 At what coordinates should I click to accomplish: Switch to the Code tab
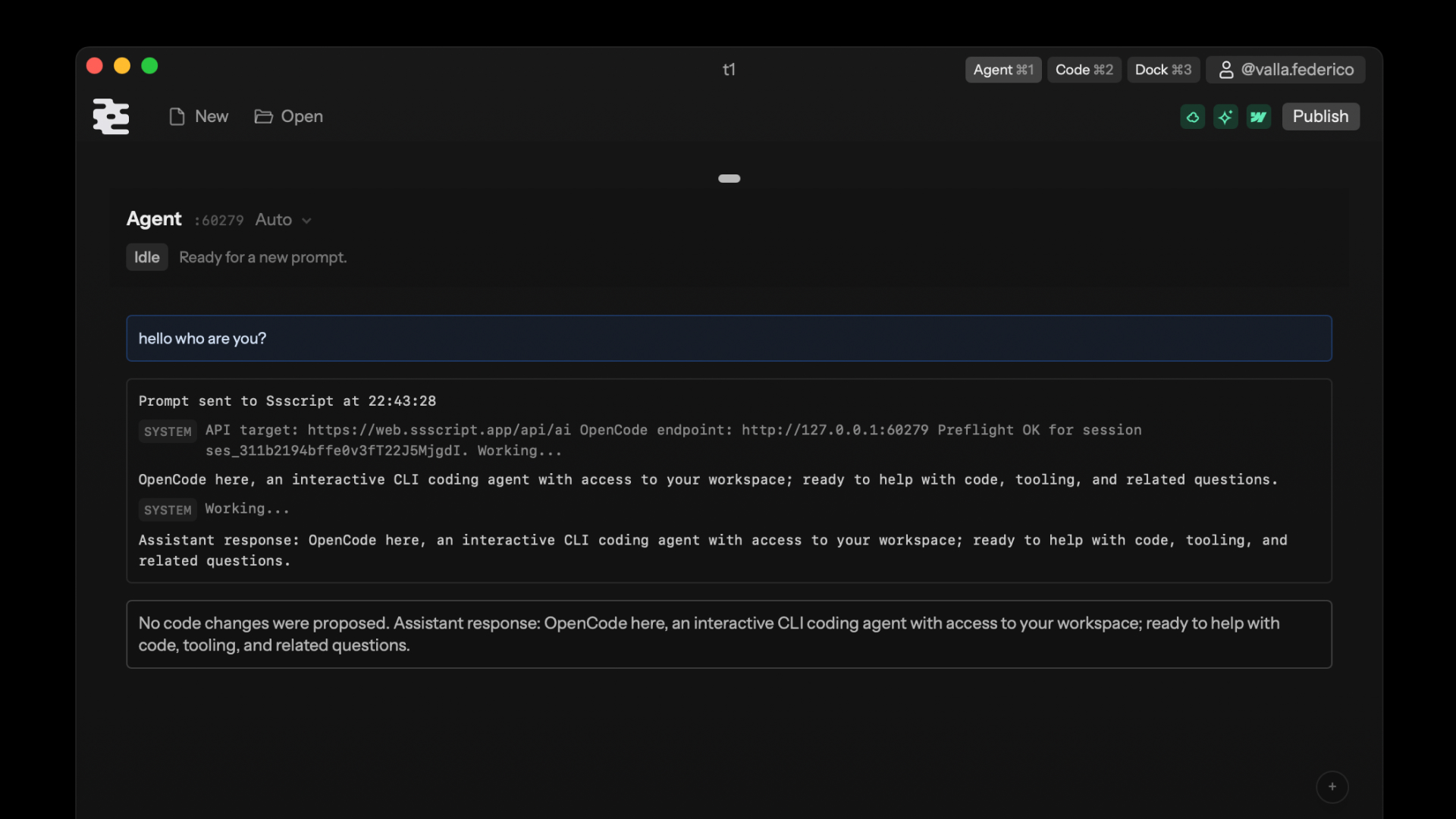coord(1084,70)
